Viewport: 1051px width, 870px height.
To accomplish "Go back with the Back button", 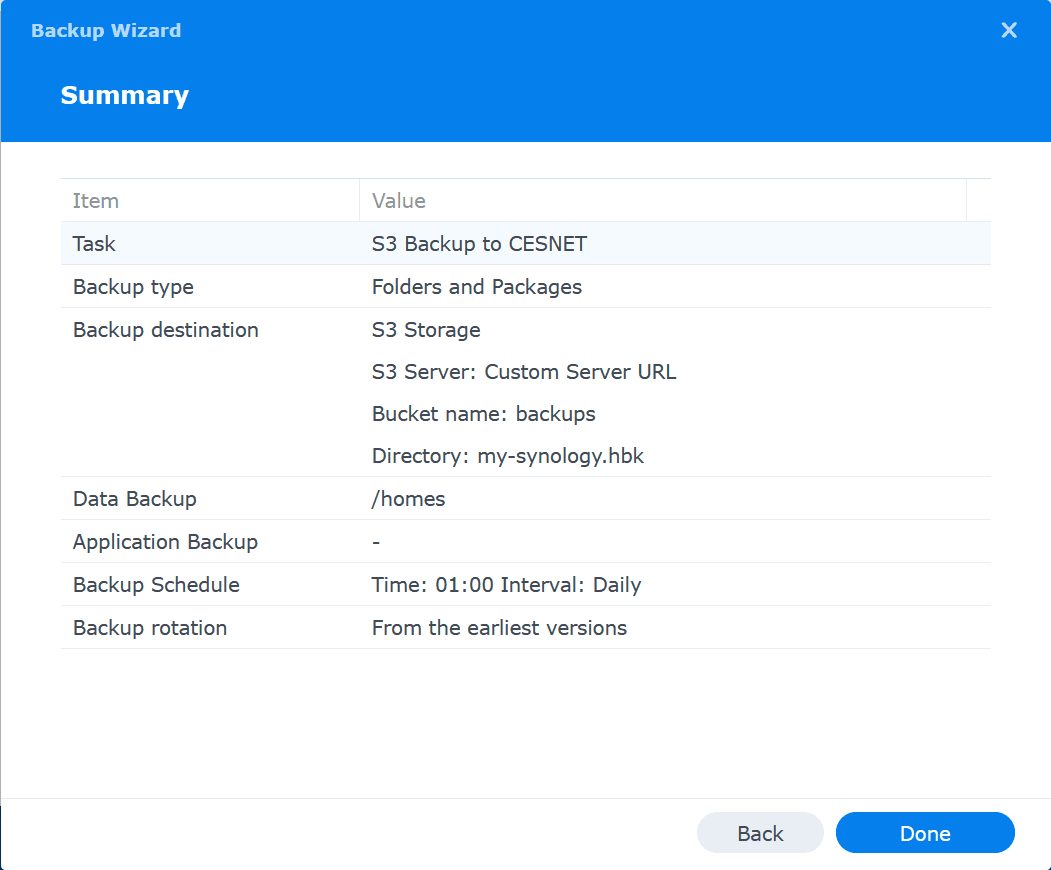I will [760, 833].
